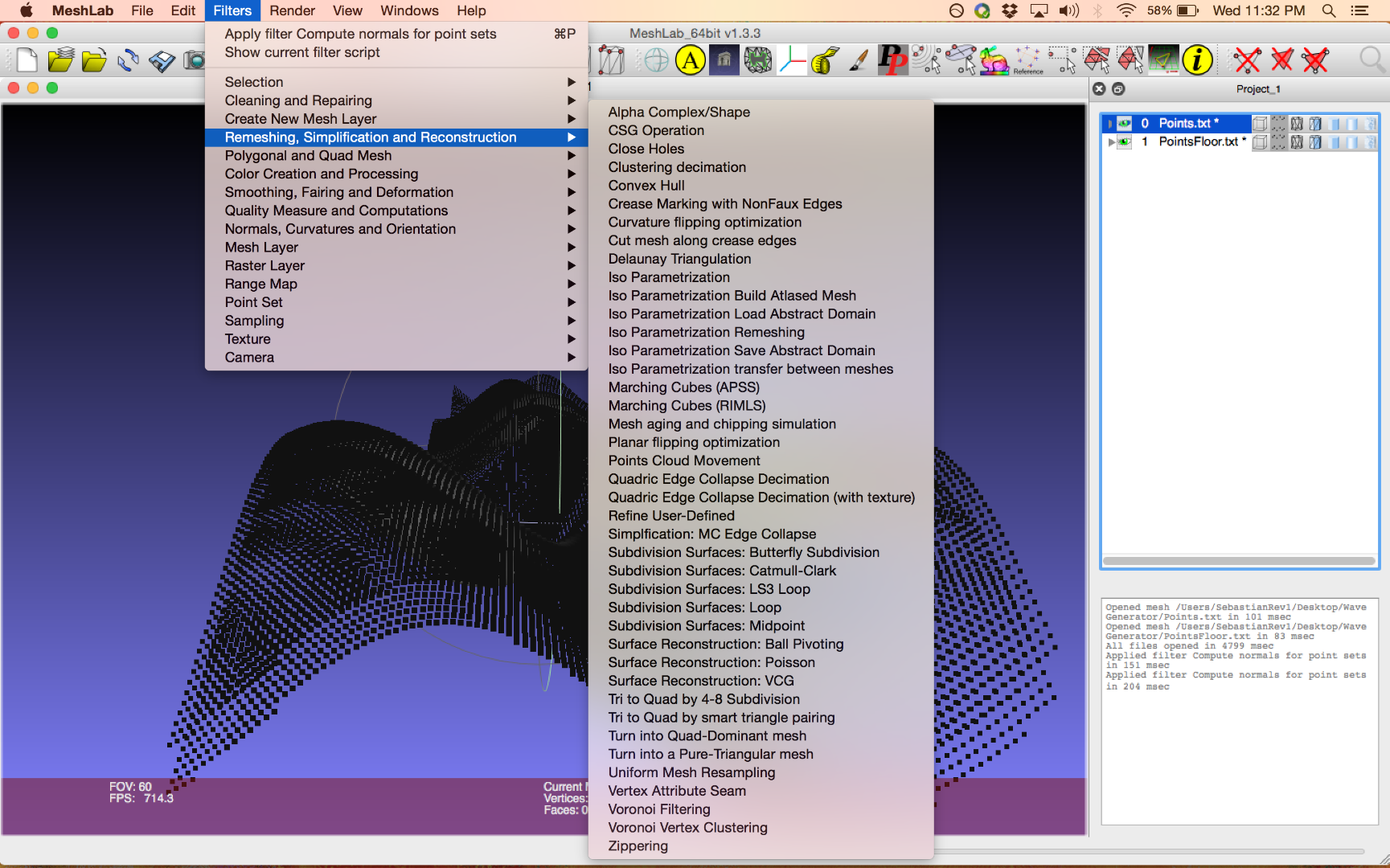
Task: Open the Render menu
Action: 292,10
